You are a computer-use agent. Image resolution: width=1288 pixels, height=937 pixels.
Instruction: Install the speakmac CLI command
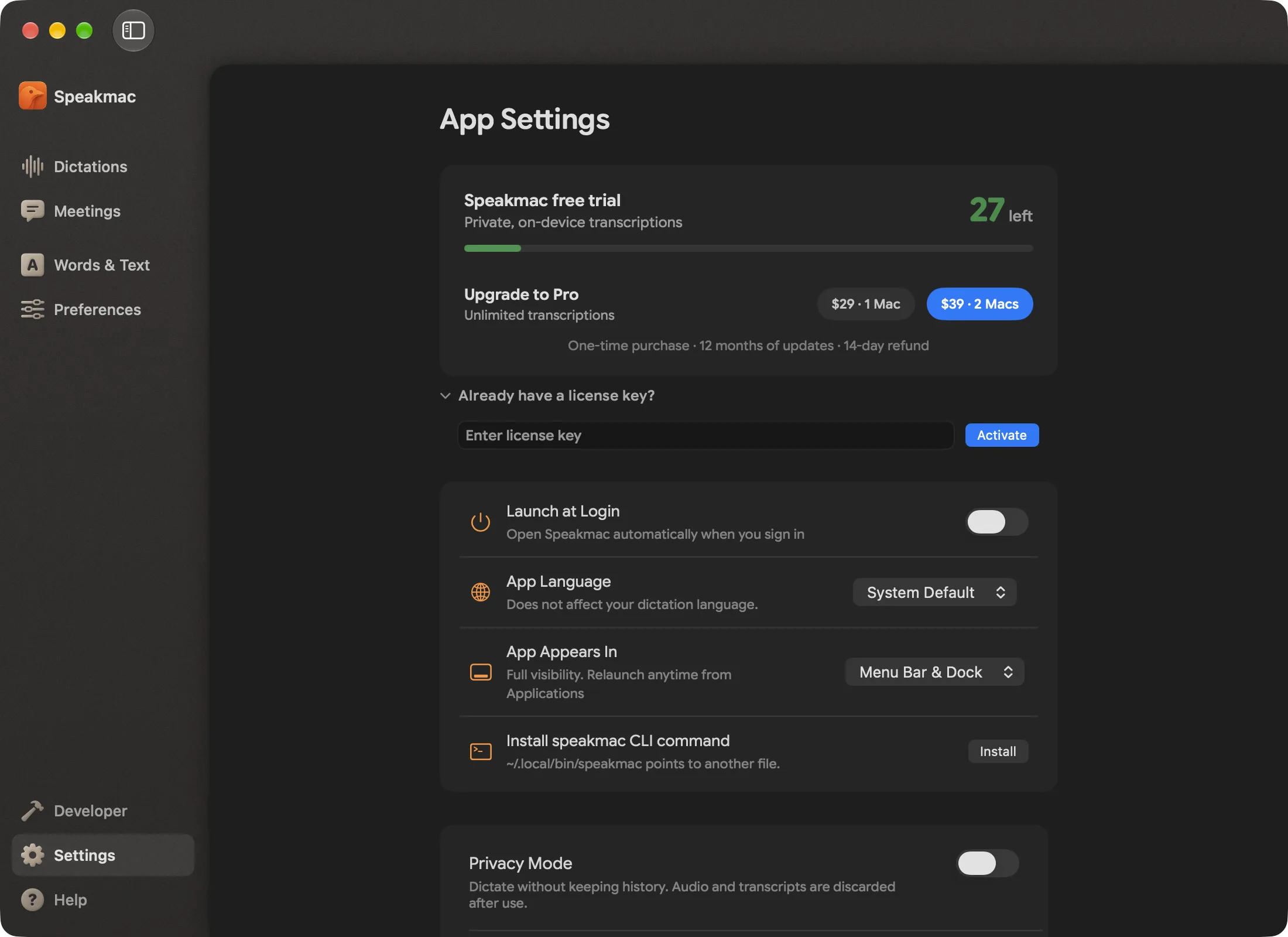tap(998, 751)
